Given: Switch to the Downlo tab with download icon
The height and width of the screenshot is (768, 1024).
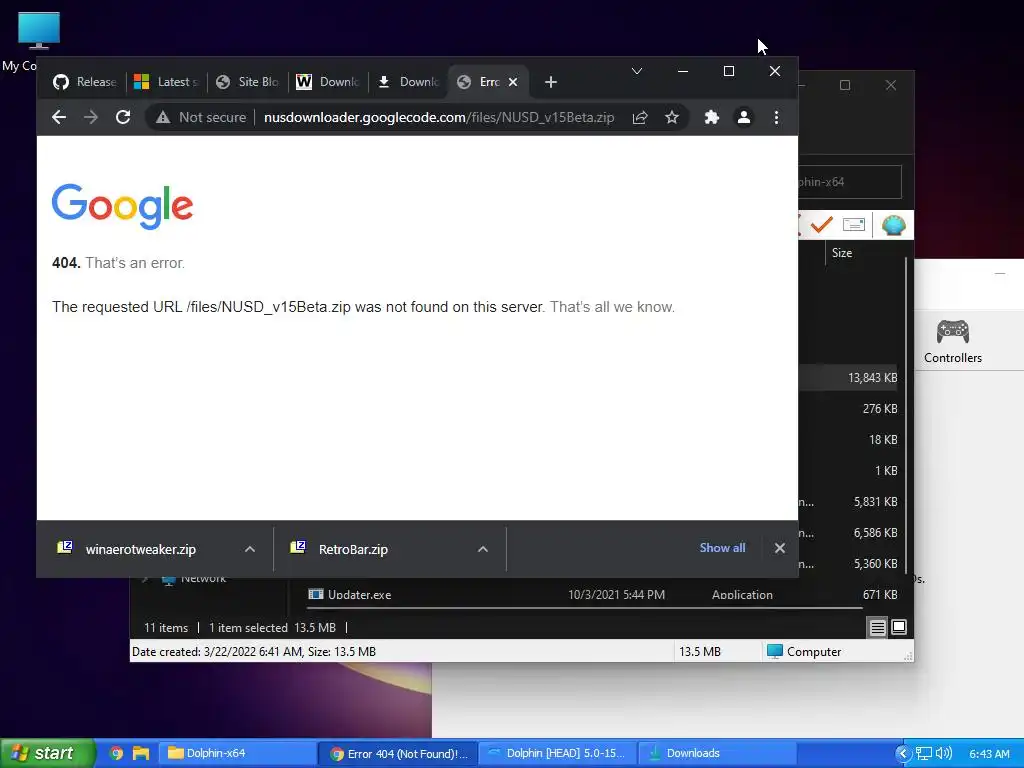Looking at the screenshot, I should (x=409, y=82).
